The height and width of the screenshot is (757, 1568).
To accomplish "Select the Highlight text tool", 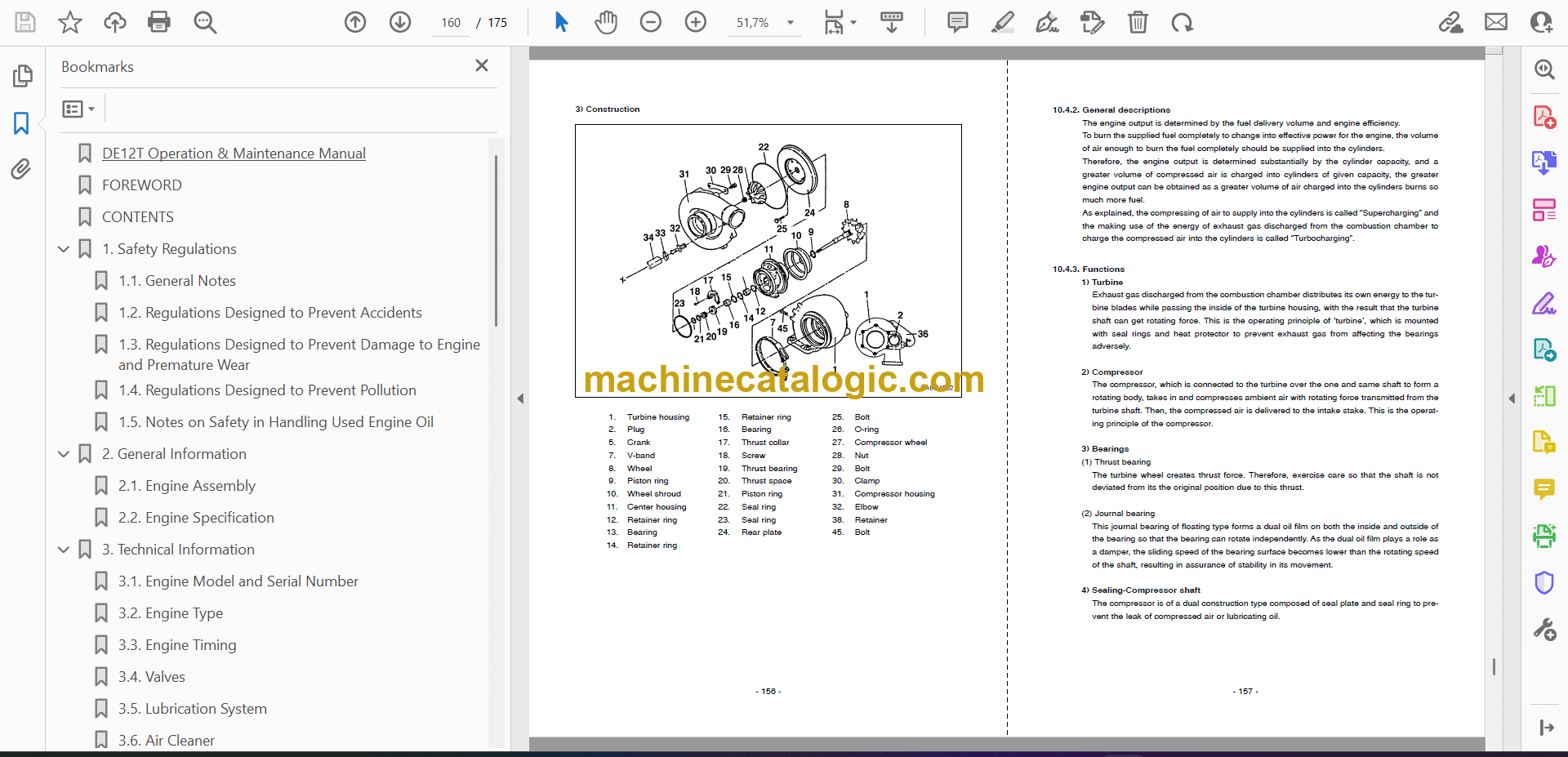I will click(1002, 22).
